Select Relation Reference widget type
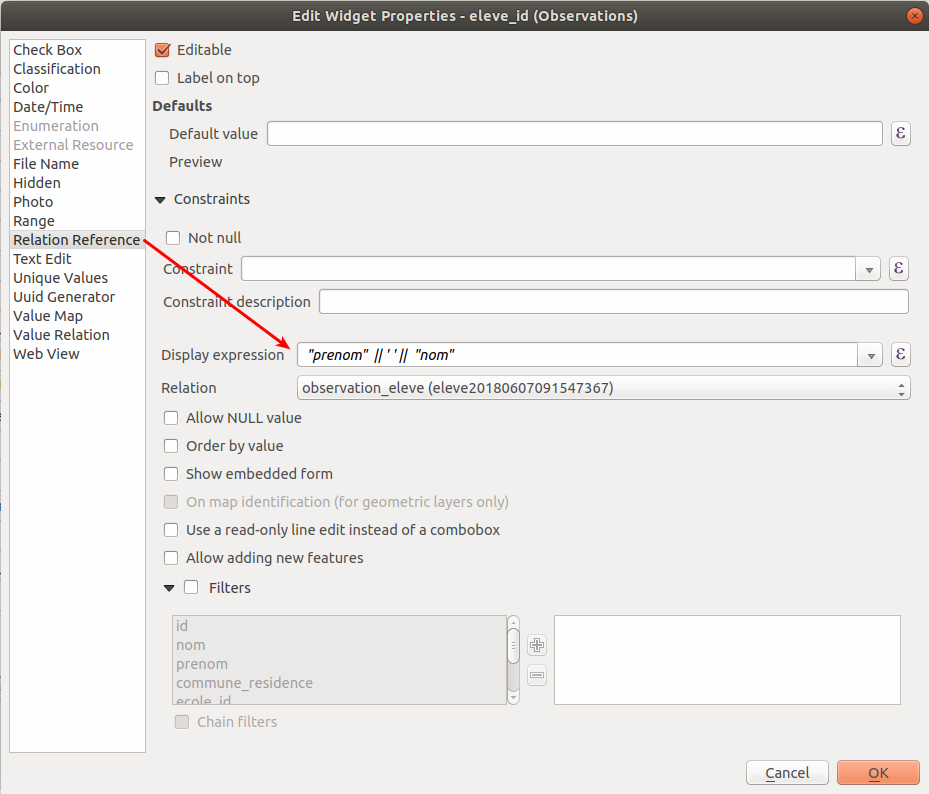 coord(76,239)
